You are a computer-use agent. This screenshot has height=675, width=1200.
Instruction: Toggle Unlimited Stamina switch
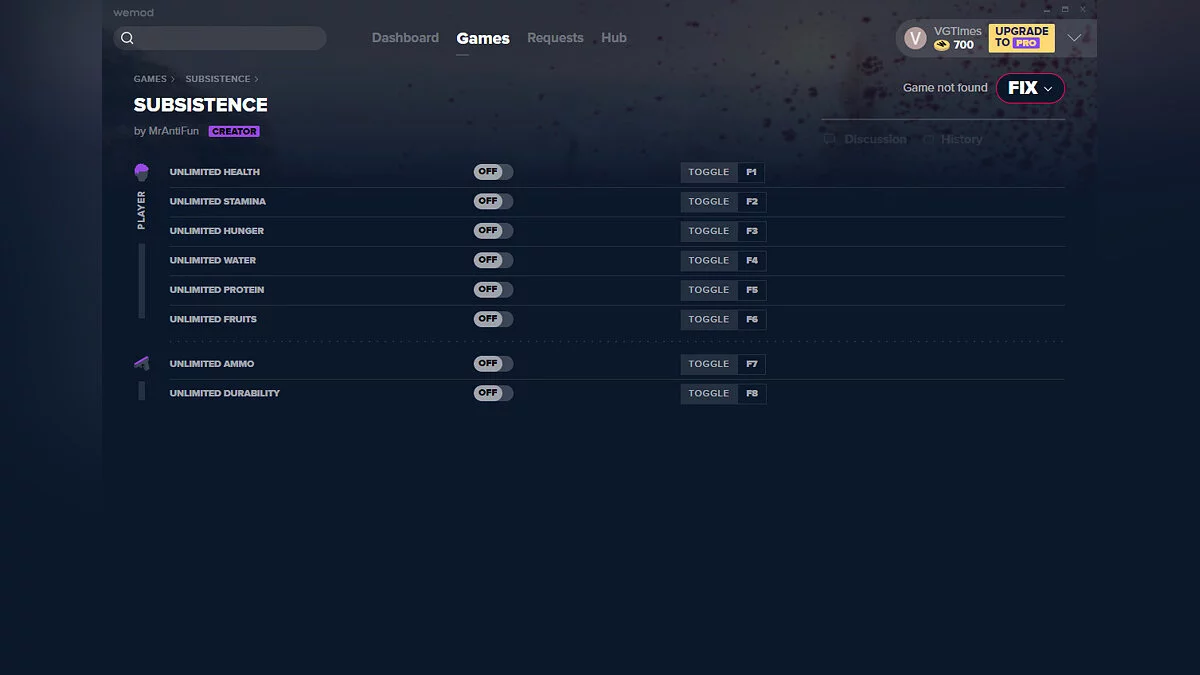pos(493,201)
